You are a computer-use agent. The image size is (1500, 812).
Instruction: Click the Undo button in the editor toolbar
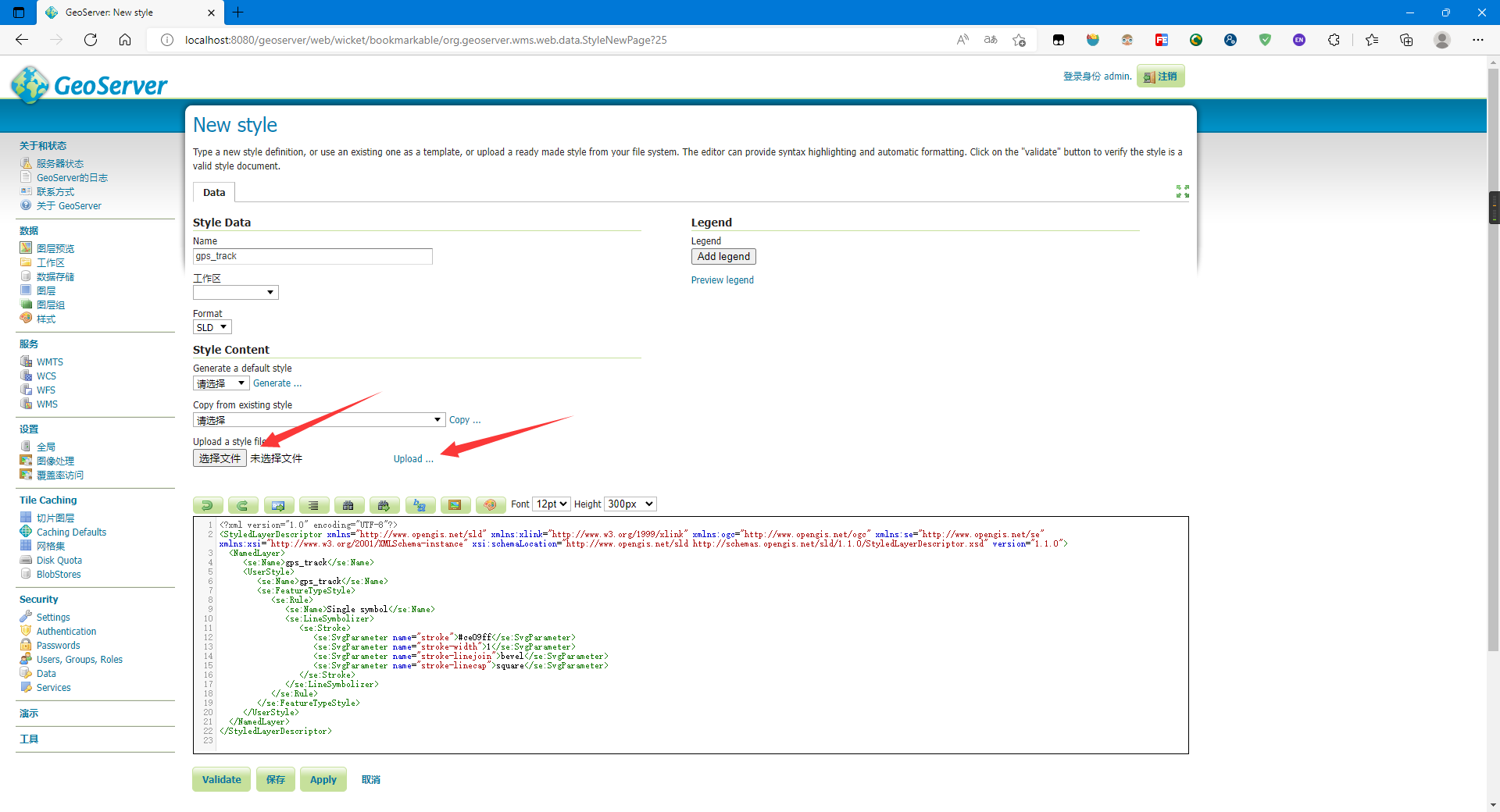point(208,505)
